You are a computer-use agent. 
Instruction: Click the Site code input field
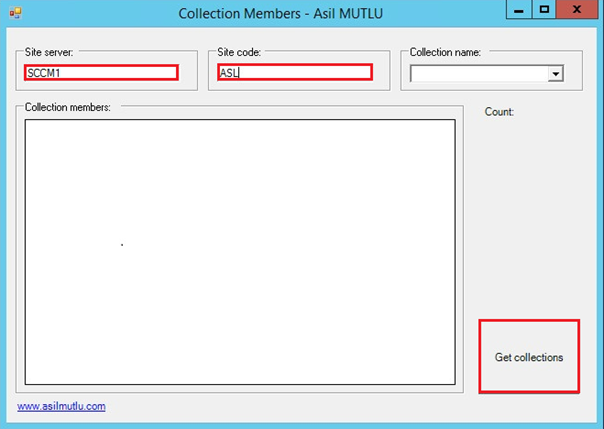[295, 72]
